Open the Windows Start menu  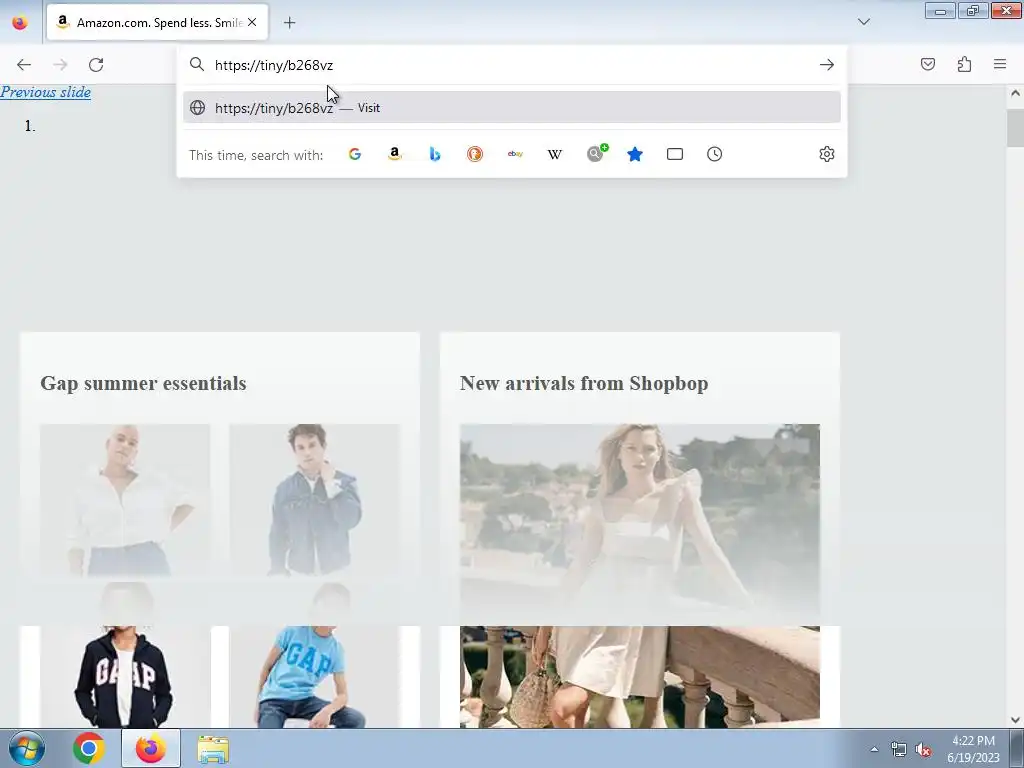pos(26,748)
